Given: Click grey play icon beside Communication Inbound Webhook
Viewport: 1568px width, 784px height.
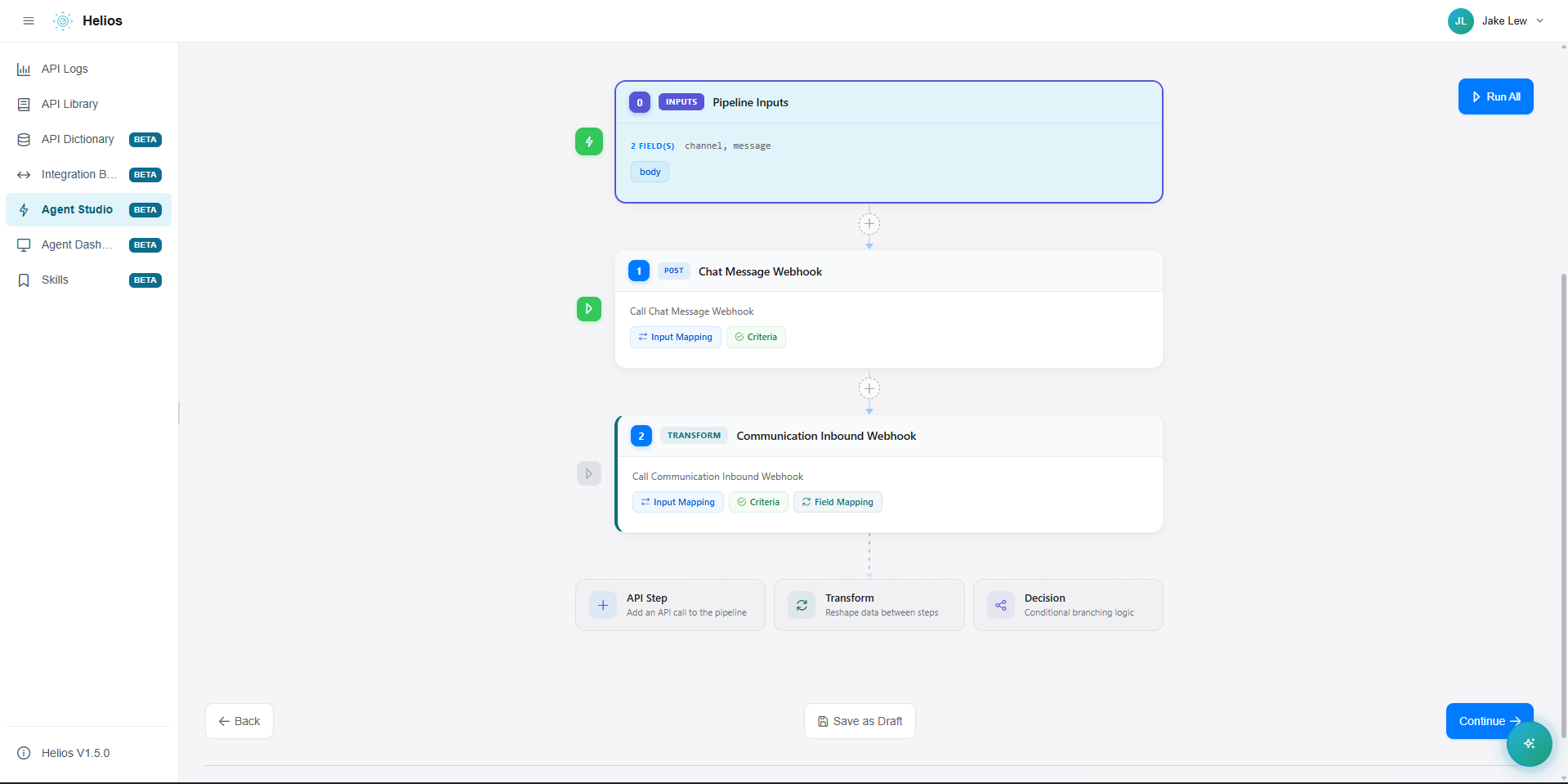Looking at the screenshot, I should (589, 473).
